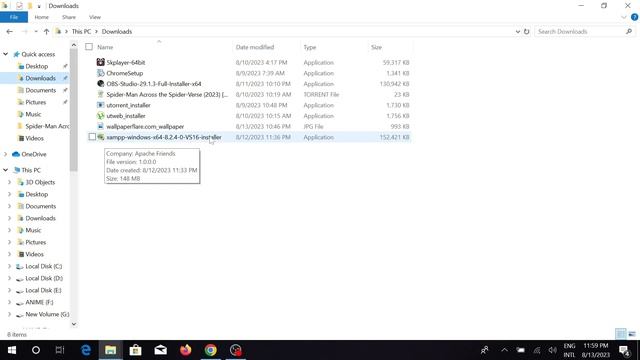Image resolution: width=640 pixels, height=360 pixels.
Task: Show hidden system tray icons
Action: pos(504,350)
